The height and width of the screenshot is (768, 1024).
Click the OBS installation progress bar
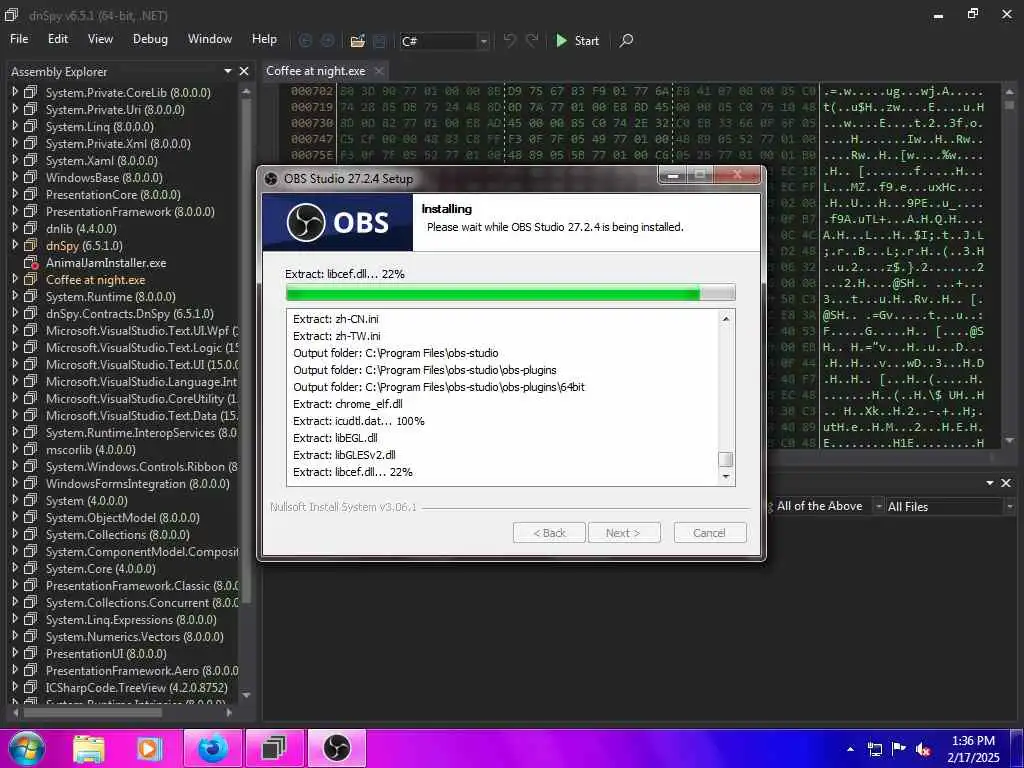511,293
